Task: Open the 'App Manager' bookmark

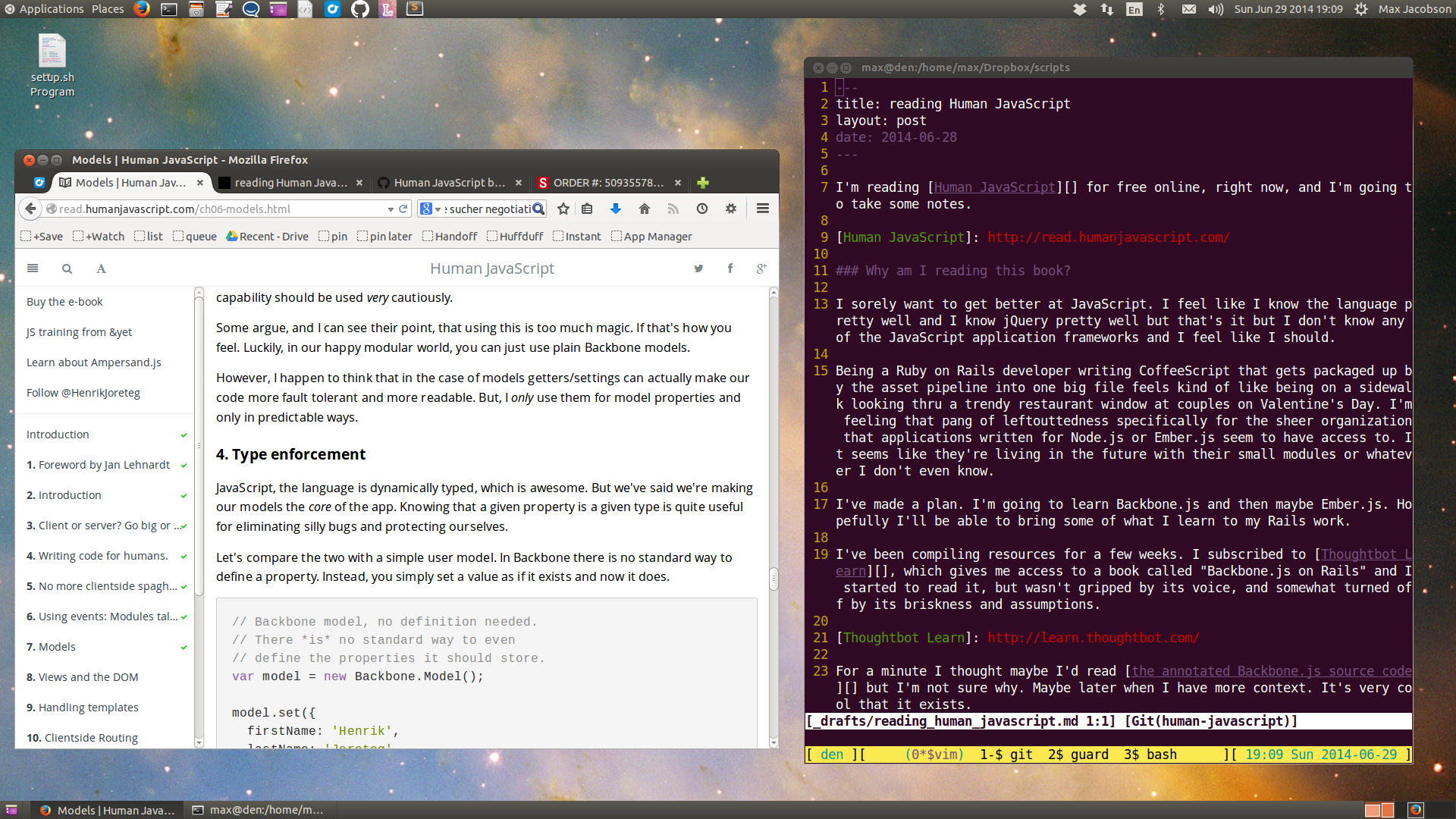Action: [651, 237]
